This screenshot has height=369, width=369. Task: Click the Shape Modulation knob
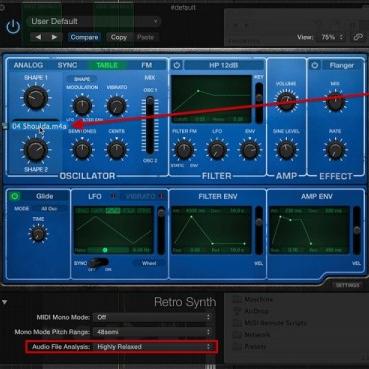(82, 105)
